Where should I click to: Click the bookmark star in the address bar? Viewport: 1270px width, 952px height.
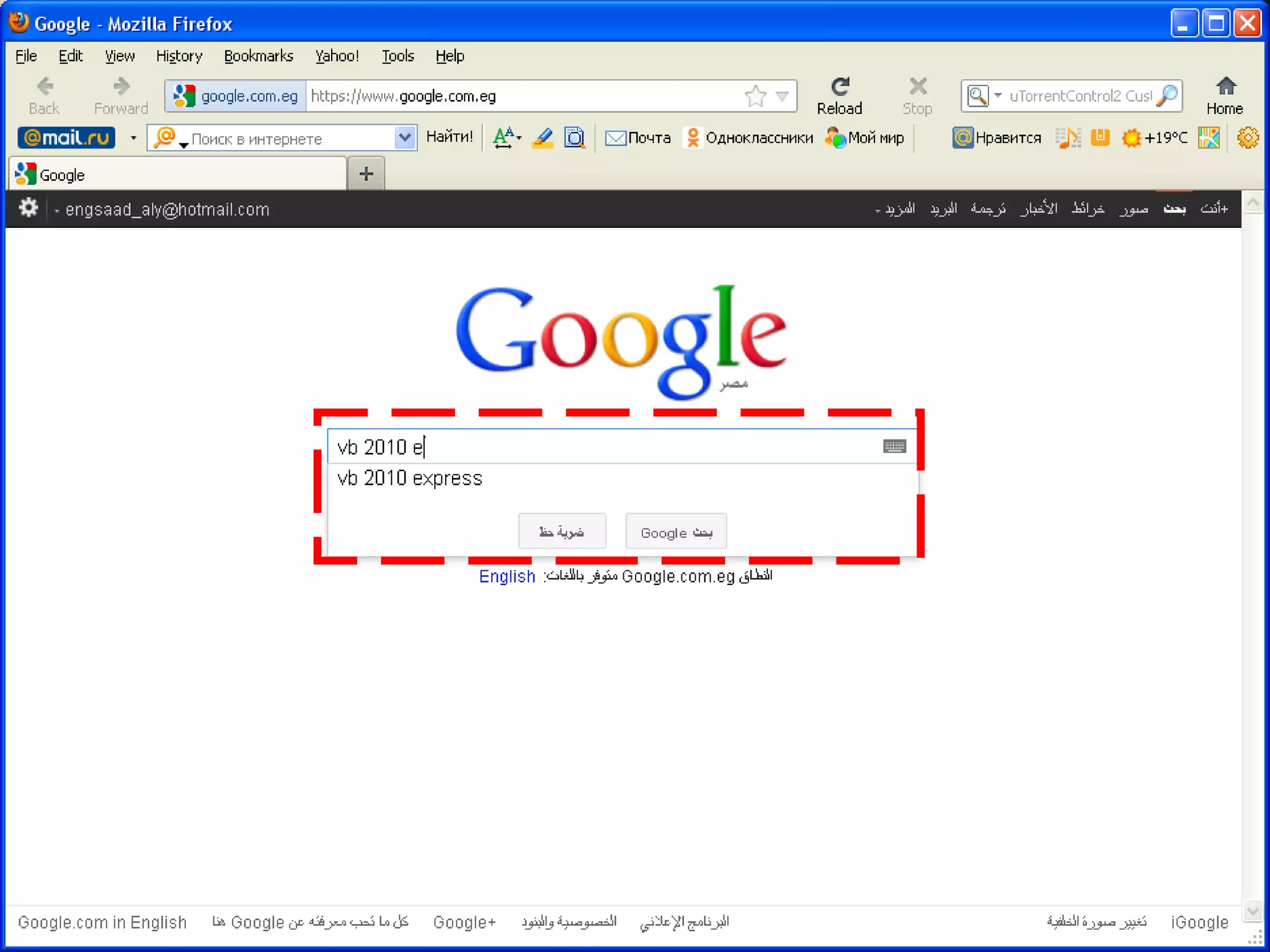(x=755, y=96)
